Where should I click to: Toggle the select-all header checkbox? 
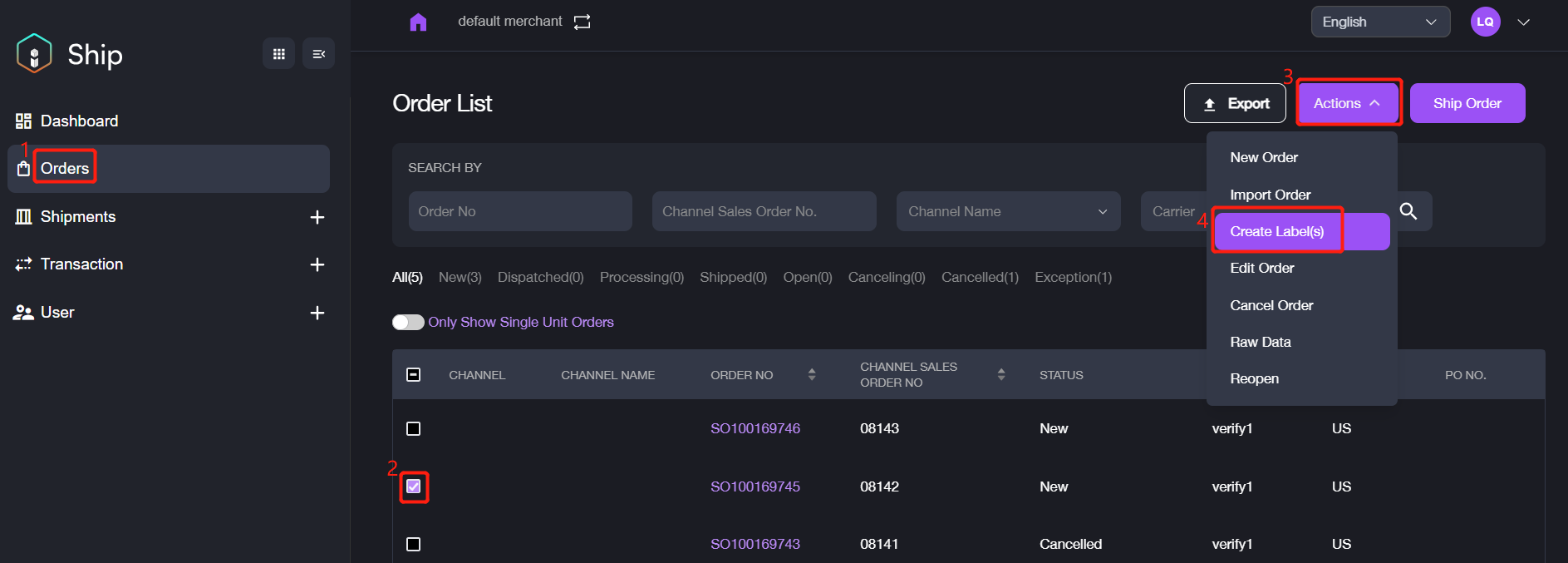(413, 374)
